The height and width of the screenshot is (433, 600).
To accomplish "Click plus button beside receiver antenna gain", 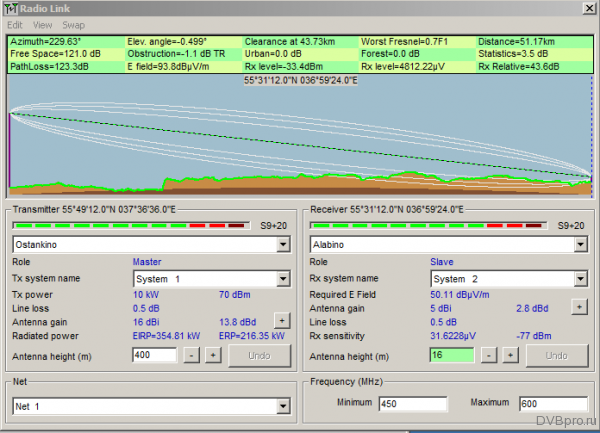I will coord(579,307).
